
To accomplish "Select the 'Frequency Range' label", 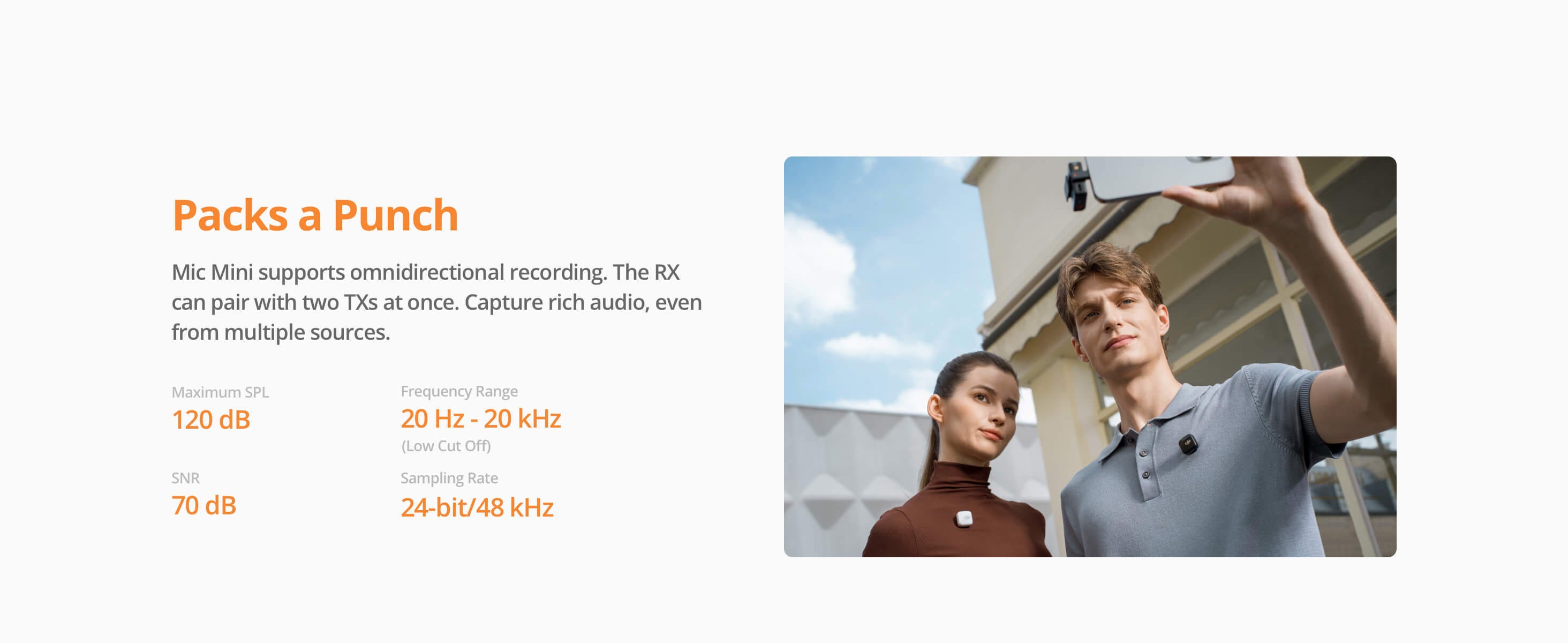I will coord(459,391).
